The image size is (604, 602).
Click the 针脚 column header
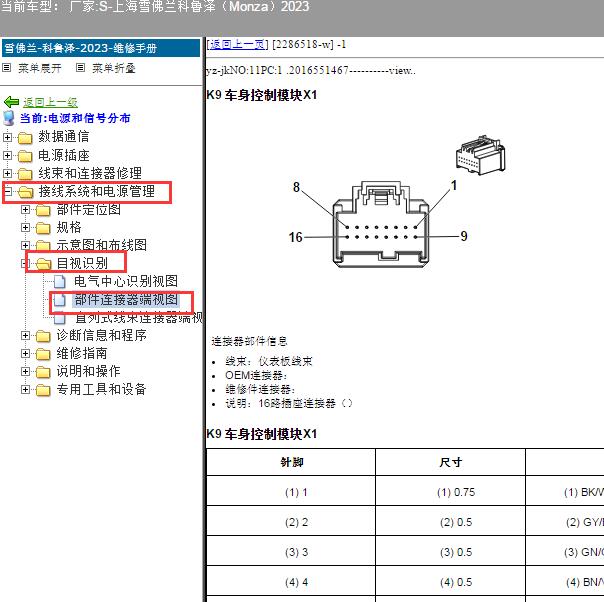(x=291, y=462)
